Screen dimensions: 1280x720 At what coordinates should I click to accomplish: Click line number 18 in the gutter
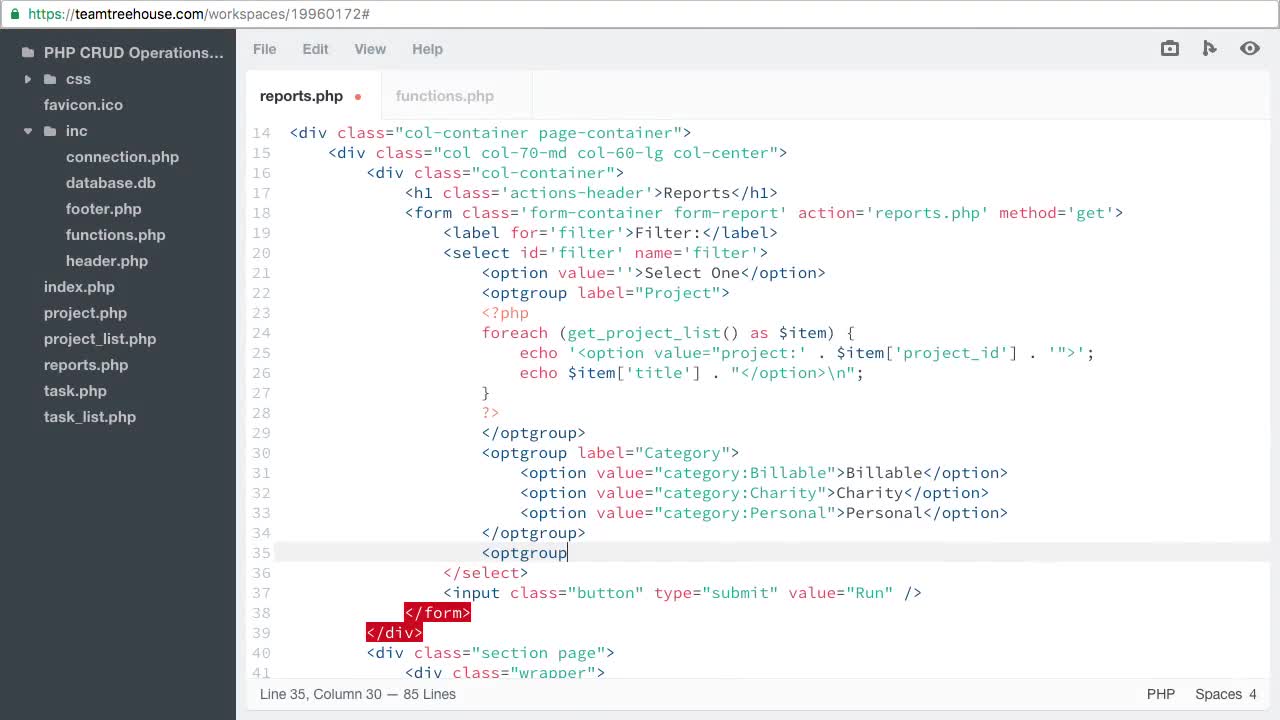pyautogui.click(x=261, y=213)
